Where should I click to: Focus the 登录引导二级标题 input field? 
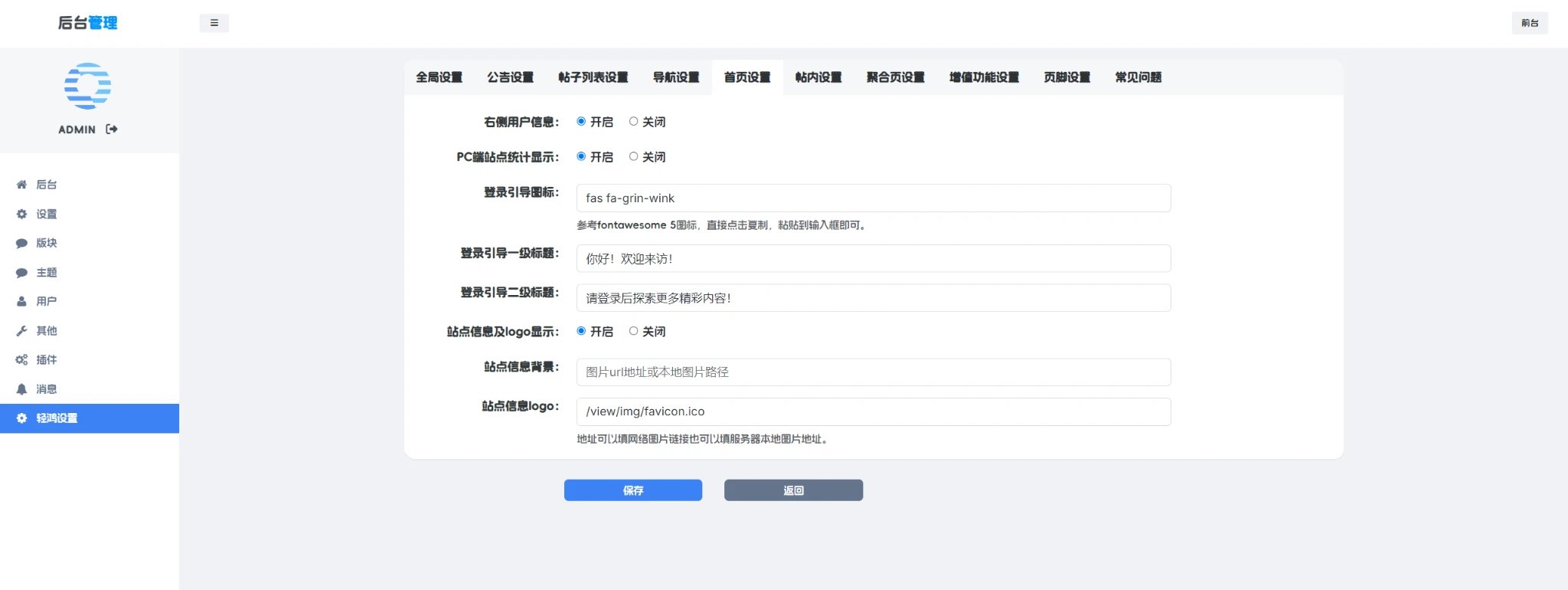click(x=874, y=298)
